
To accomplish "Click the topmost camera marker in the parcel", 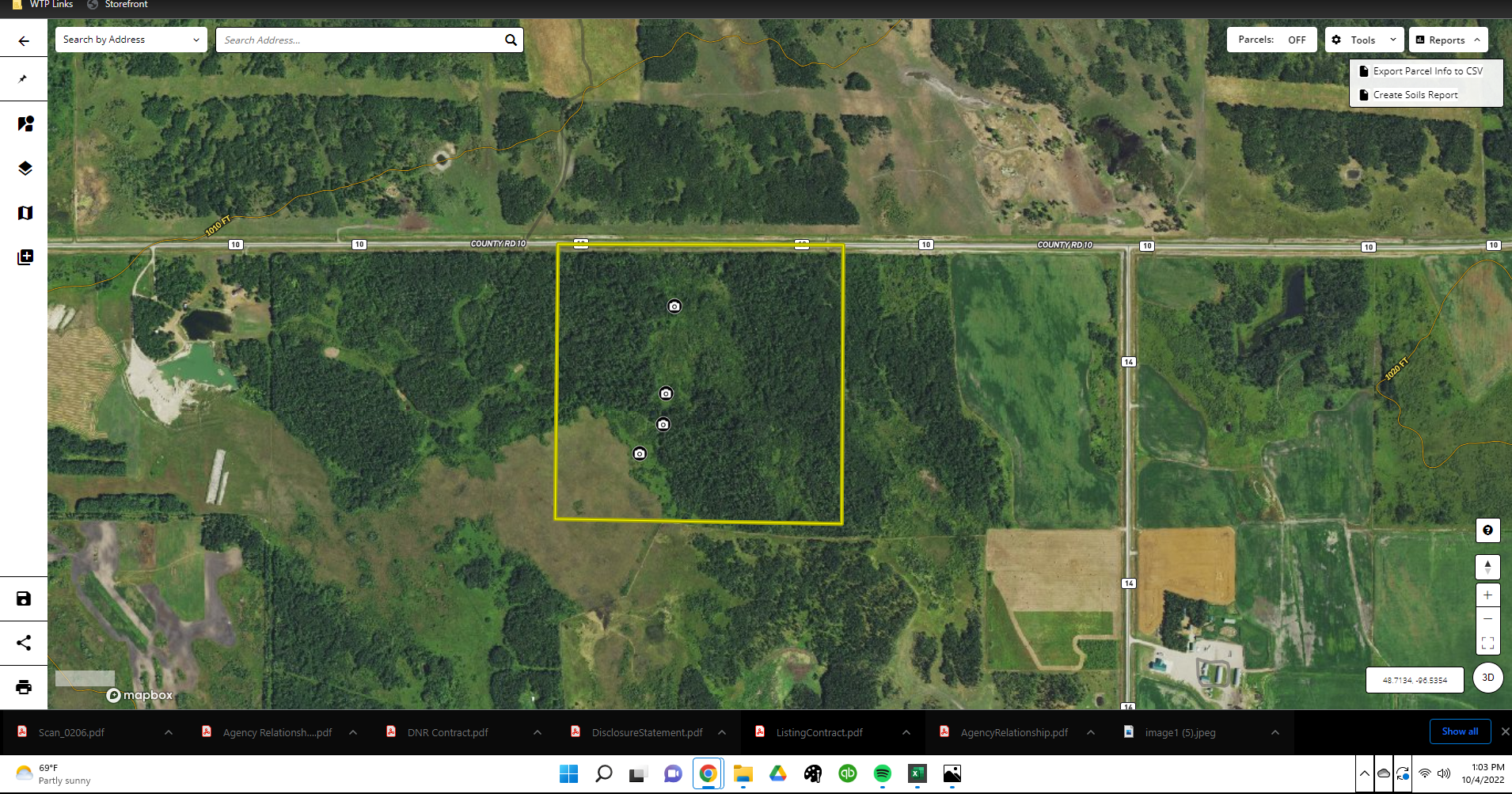I will tap(674, 306).
